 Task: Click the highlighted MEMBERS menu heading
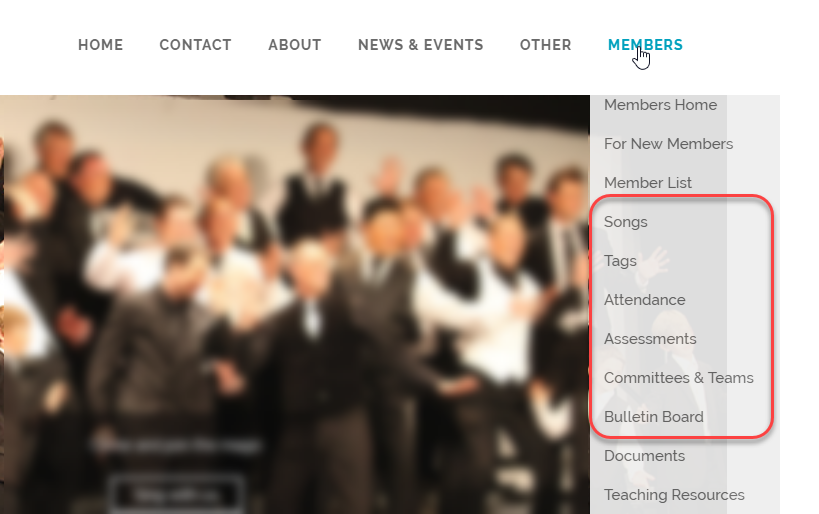point(645,45)
